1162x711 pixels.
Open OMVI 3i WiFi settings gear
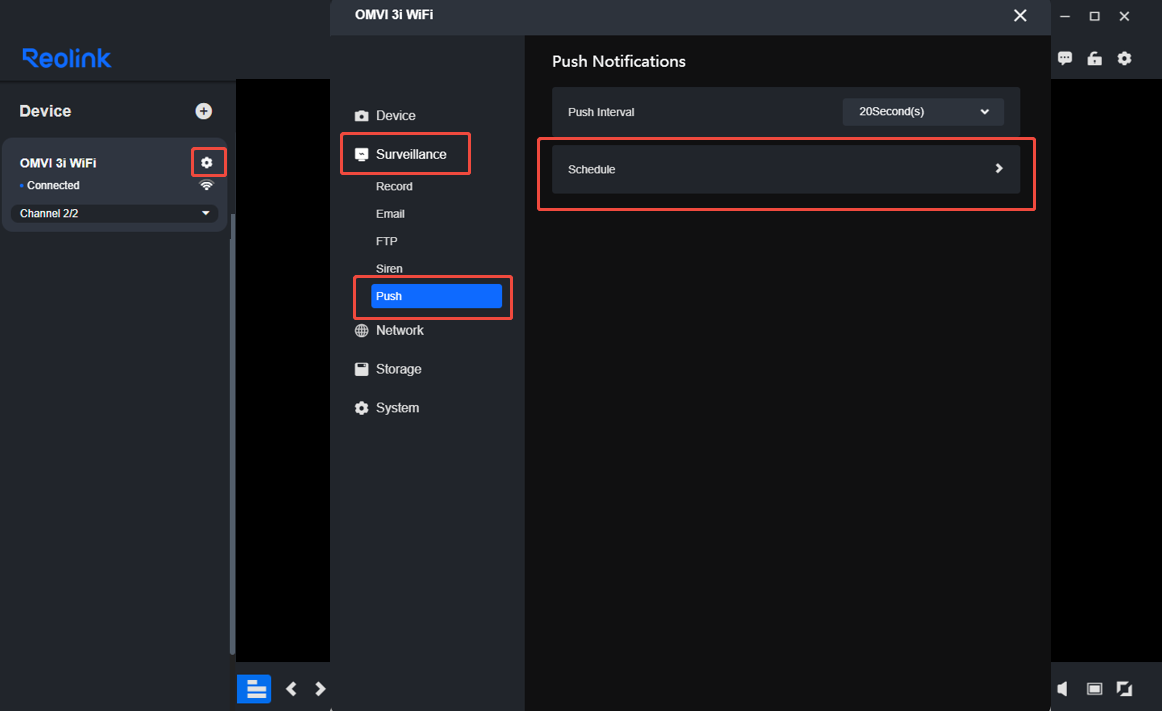click(x=207, y=162)
